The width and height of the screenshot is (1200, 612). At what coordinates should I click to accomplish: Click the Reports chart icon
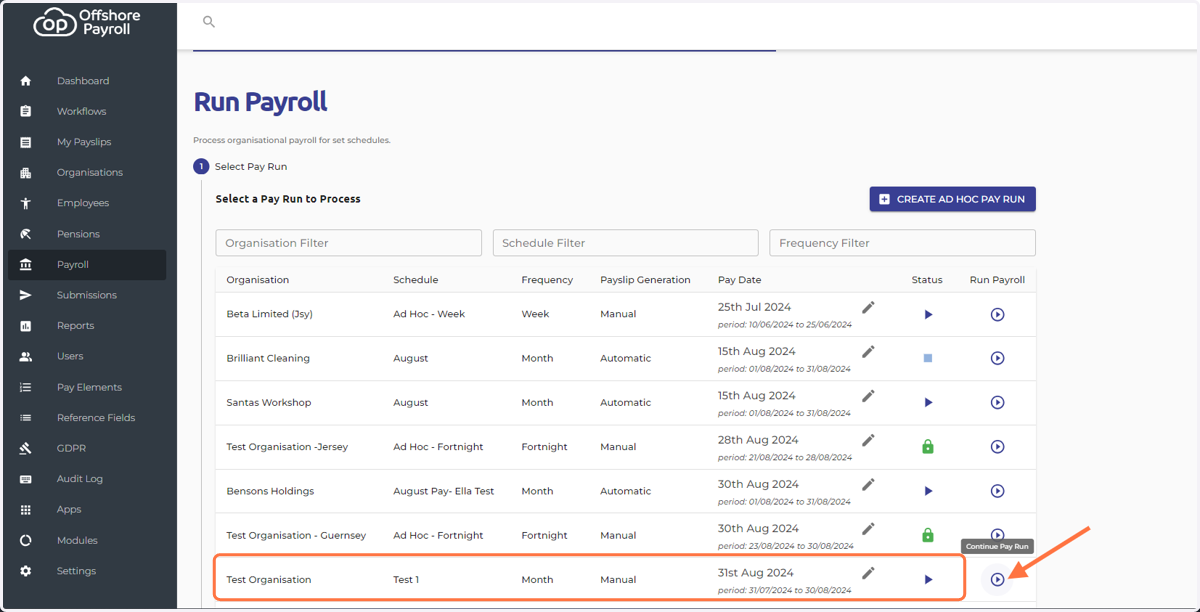pyautogui.click(x=26, y=326)
